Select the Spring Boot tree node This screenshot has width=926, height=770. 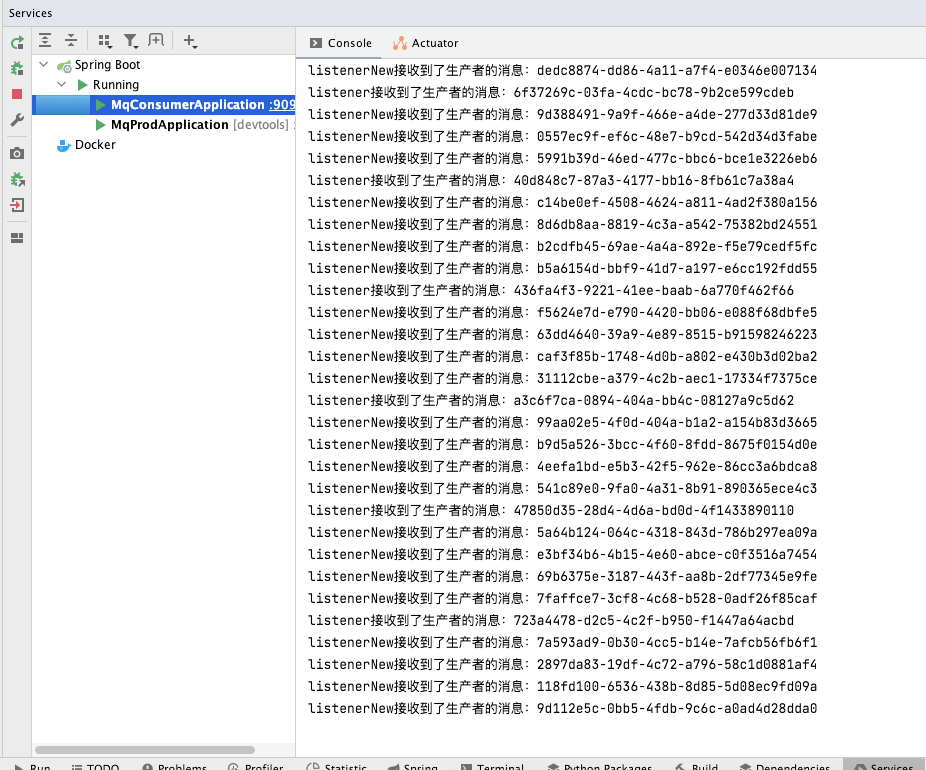(x=107, y=64)
